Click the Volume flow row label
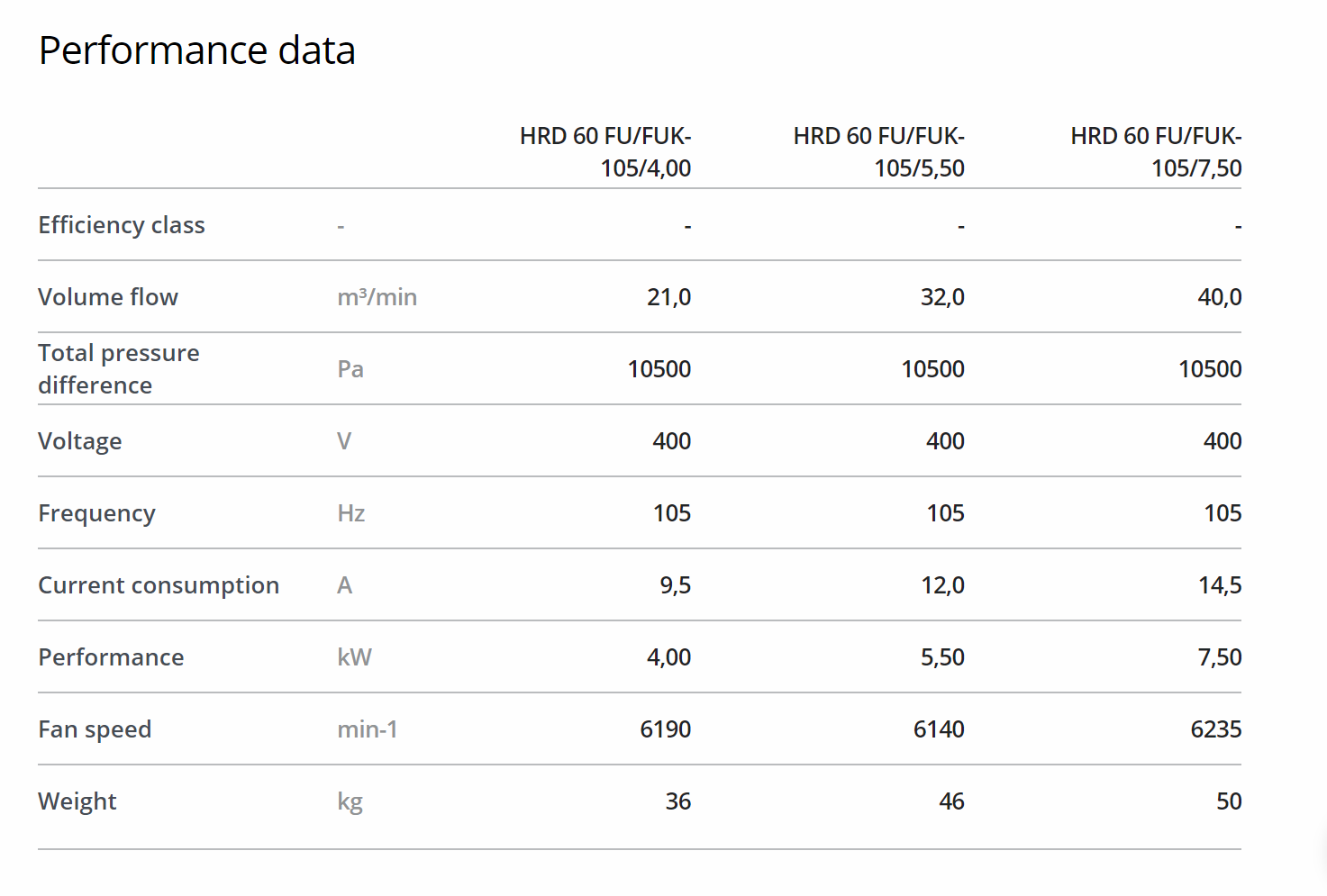This screenshot has height=896, width=1327. click(108, 297)
